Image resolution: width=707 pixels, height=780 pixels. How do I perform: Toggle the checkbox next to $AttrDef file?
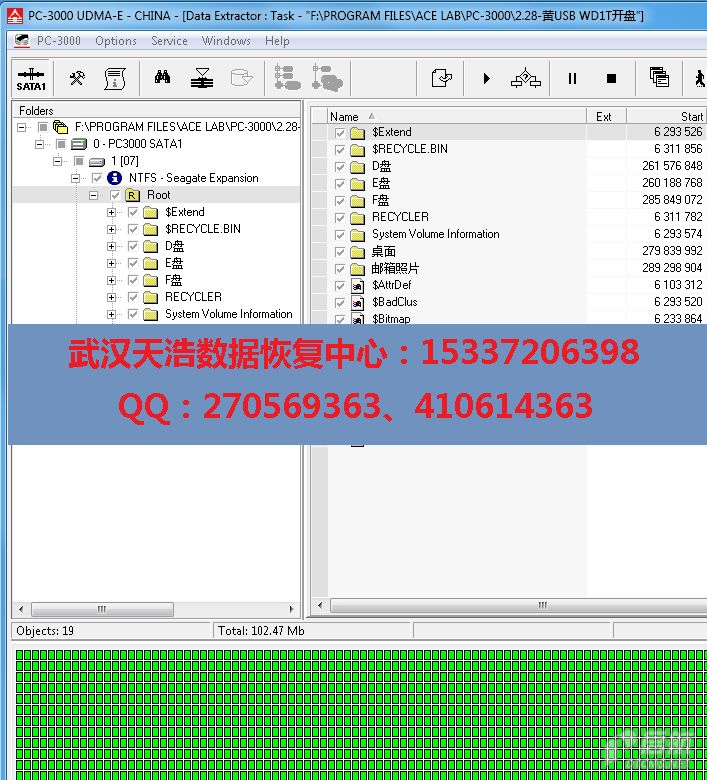[340, 285]
